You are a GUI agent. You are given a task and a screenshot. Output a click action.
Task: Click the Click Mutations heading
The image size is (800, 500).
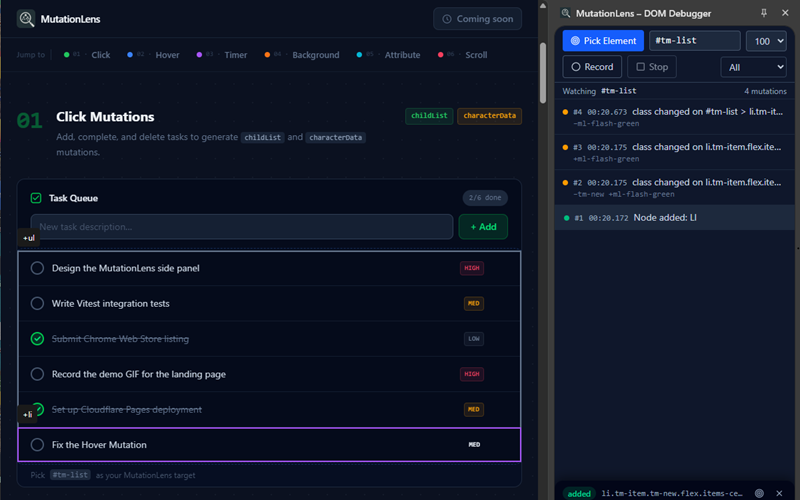105,117
